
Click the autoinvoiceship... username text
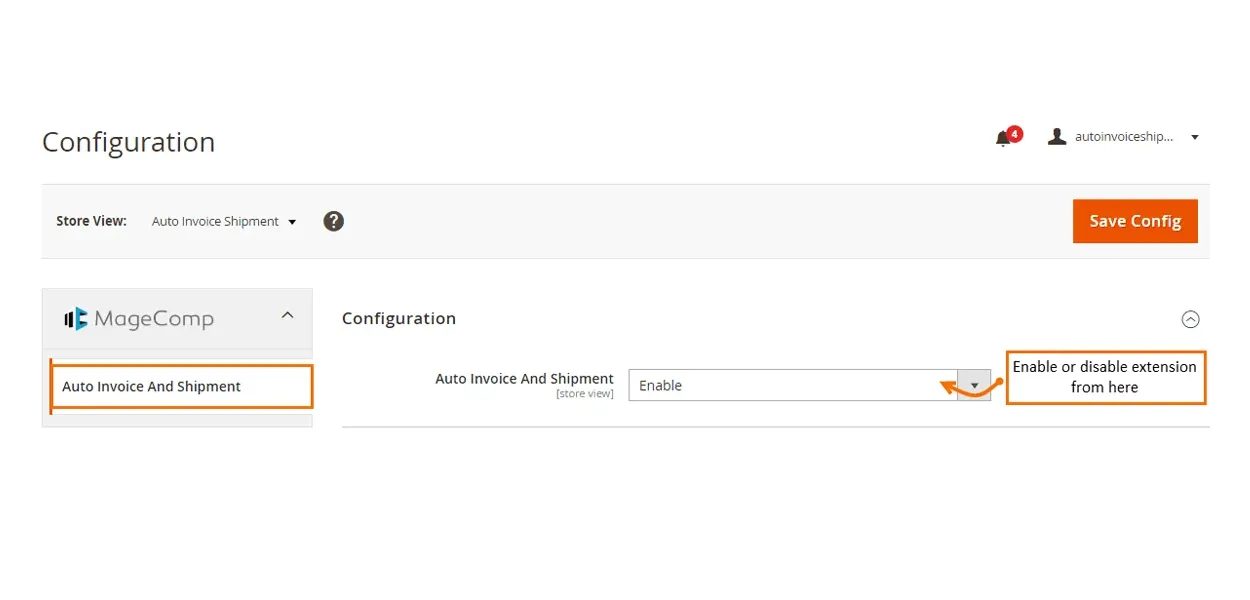[1123, 137]
